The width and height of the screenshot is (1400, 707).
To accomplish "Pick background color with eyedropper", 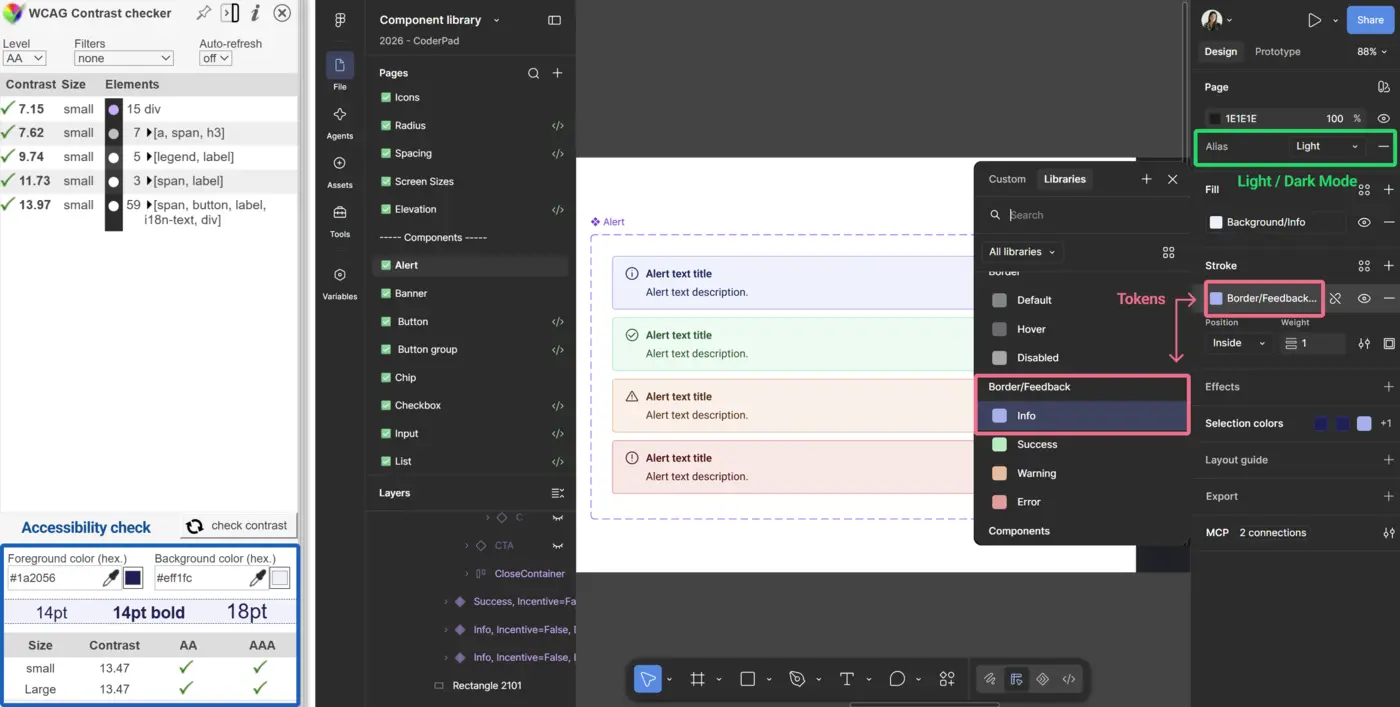I will point(258,578).
